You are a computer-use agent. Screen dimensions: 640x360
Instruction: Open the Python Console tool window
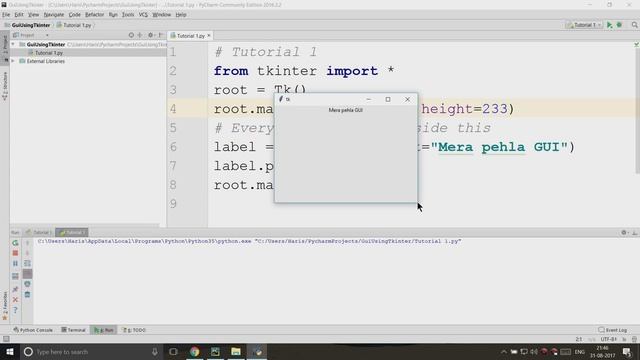(33, 330)
